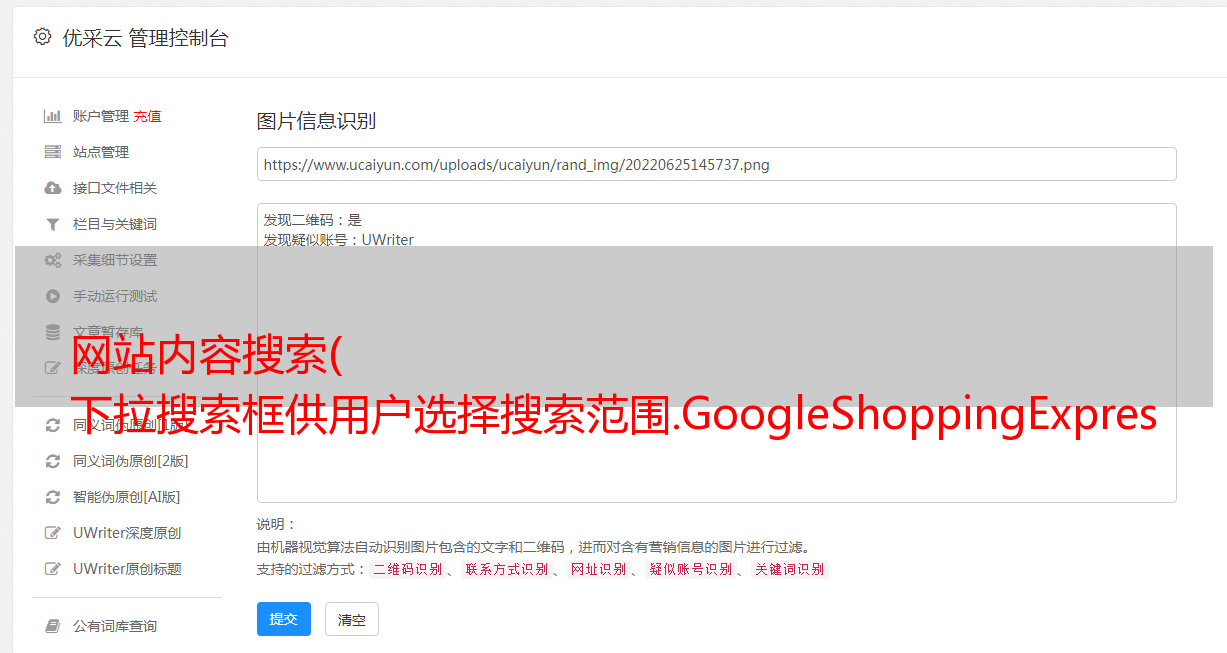Screen dimensions: 1227x653
Task: Select 栏目与关键词 in sidebar
Action: (x=115, y=224)
